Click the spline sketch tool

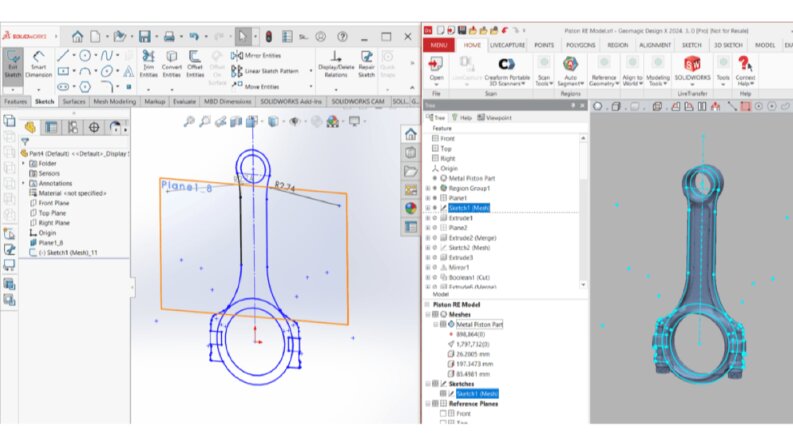pyautogui.click(x=106, y=55)
